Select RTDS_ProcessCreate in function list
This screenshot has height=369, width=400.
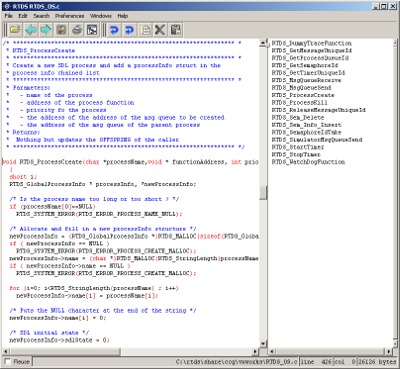click(303, 95)
